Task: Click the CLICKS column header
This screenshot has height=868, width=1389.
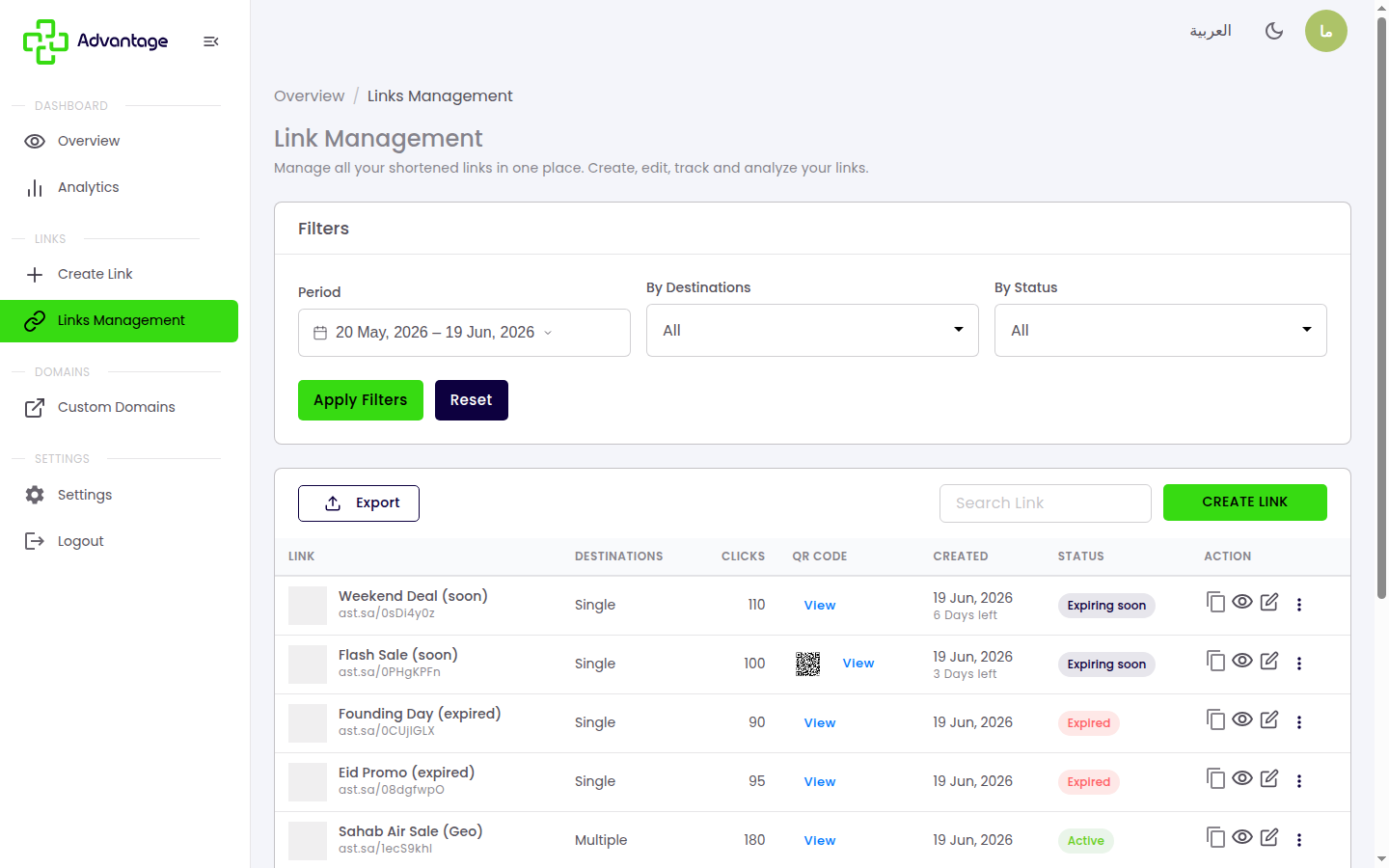Action: tap(743, 556)
